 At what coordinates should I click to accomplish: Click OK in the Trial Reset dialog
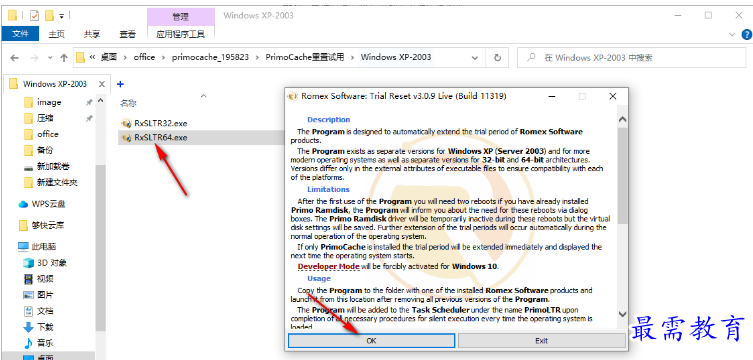point(371,340)
